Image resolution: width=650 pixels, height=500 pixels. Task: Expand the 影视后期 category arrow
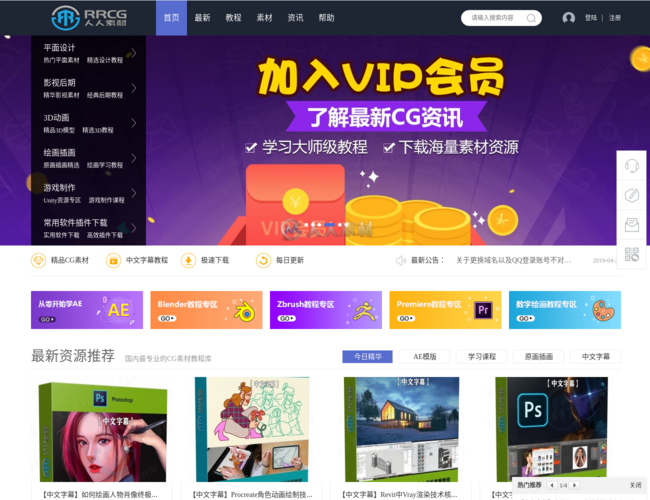click(x=134, y=89)
